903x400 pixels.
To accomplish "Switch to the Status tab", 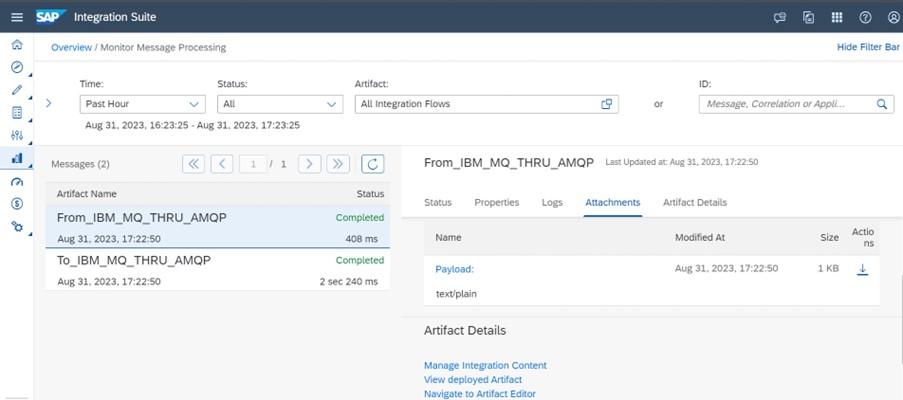I will [x=438, y=203].
